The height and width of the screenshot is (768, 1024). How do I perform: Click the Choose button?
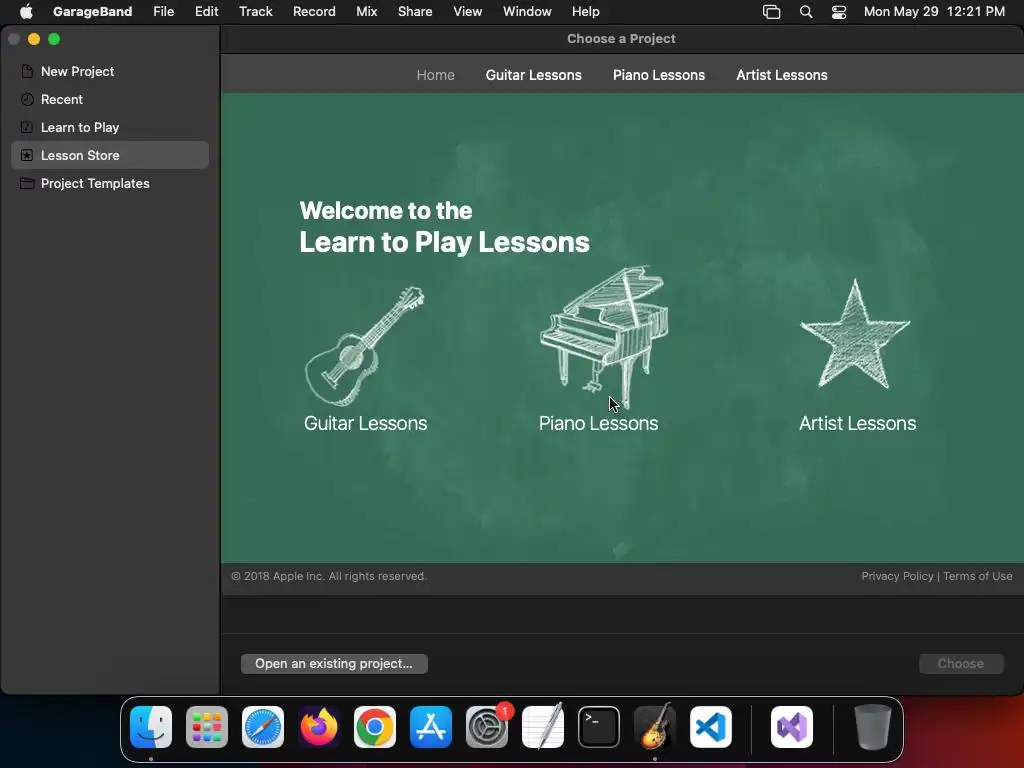[x=961, y=664]
